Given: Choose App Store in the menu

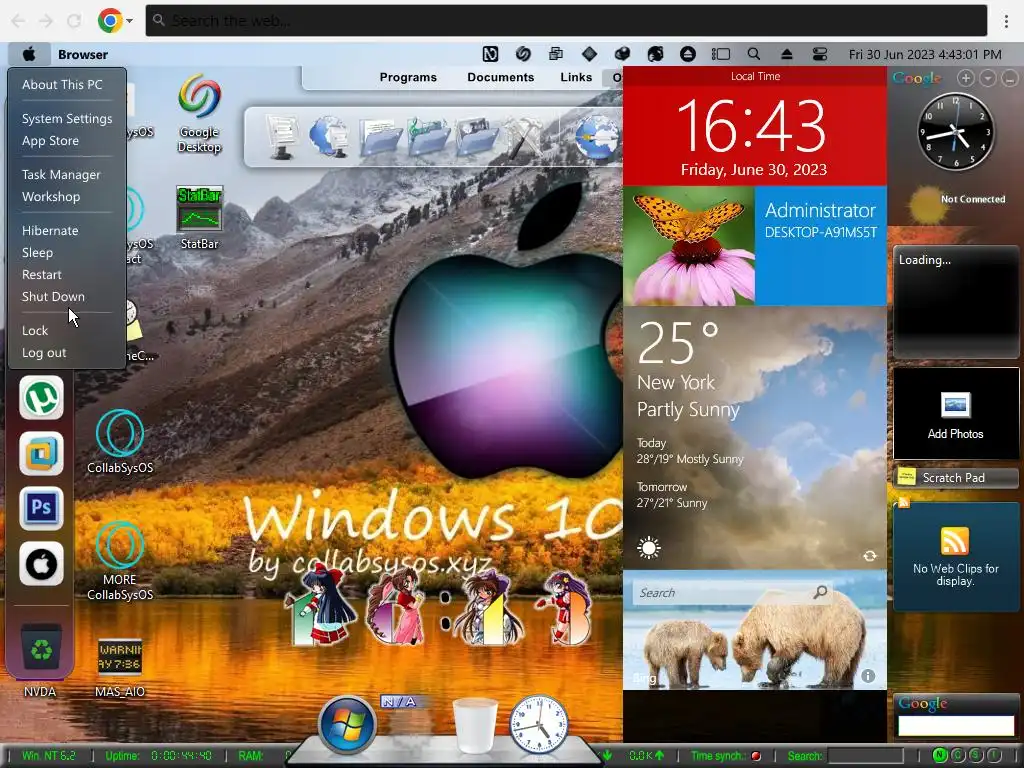Looking at the screenshot, I should click(x=50, y=140).
